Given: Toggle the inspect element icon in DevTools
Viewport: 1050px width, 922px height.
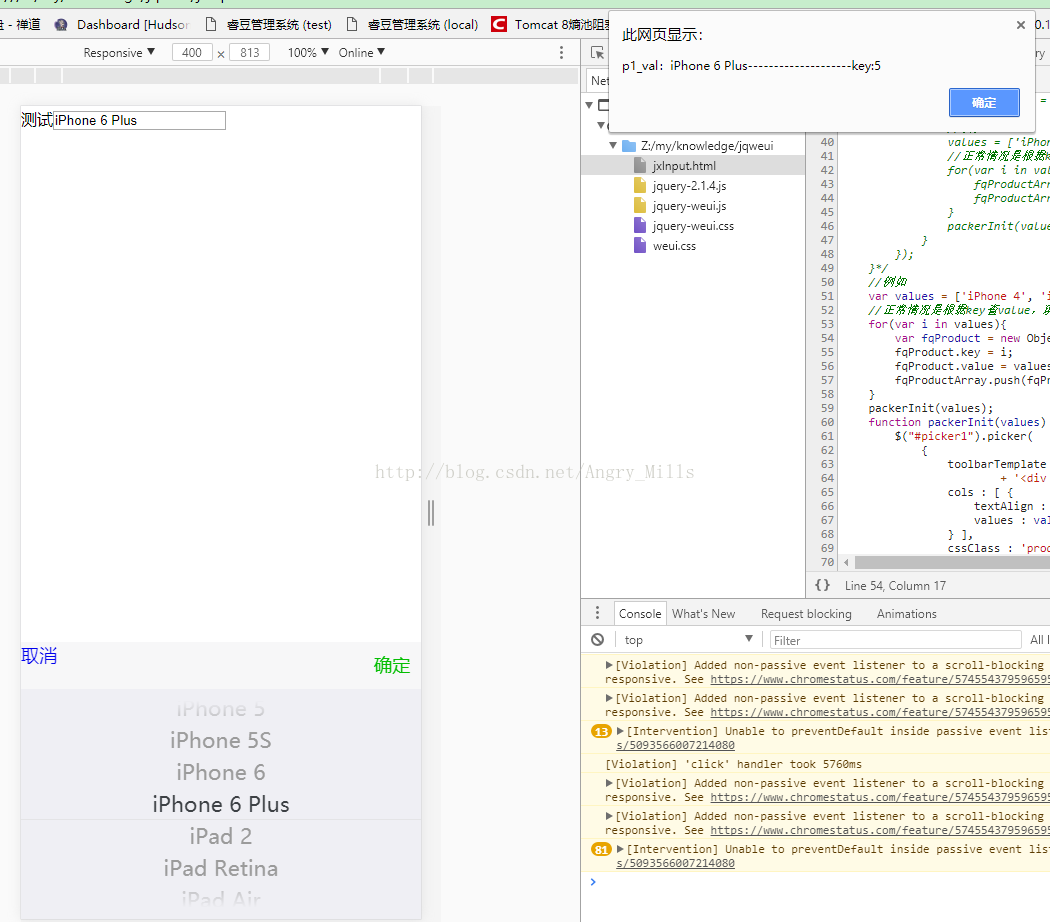Looking at the screenshot, I should pyautogui.click(x=597, y=52).
